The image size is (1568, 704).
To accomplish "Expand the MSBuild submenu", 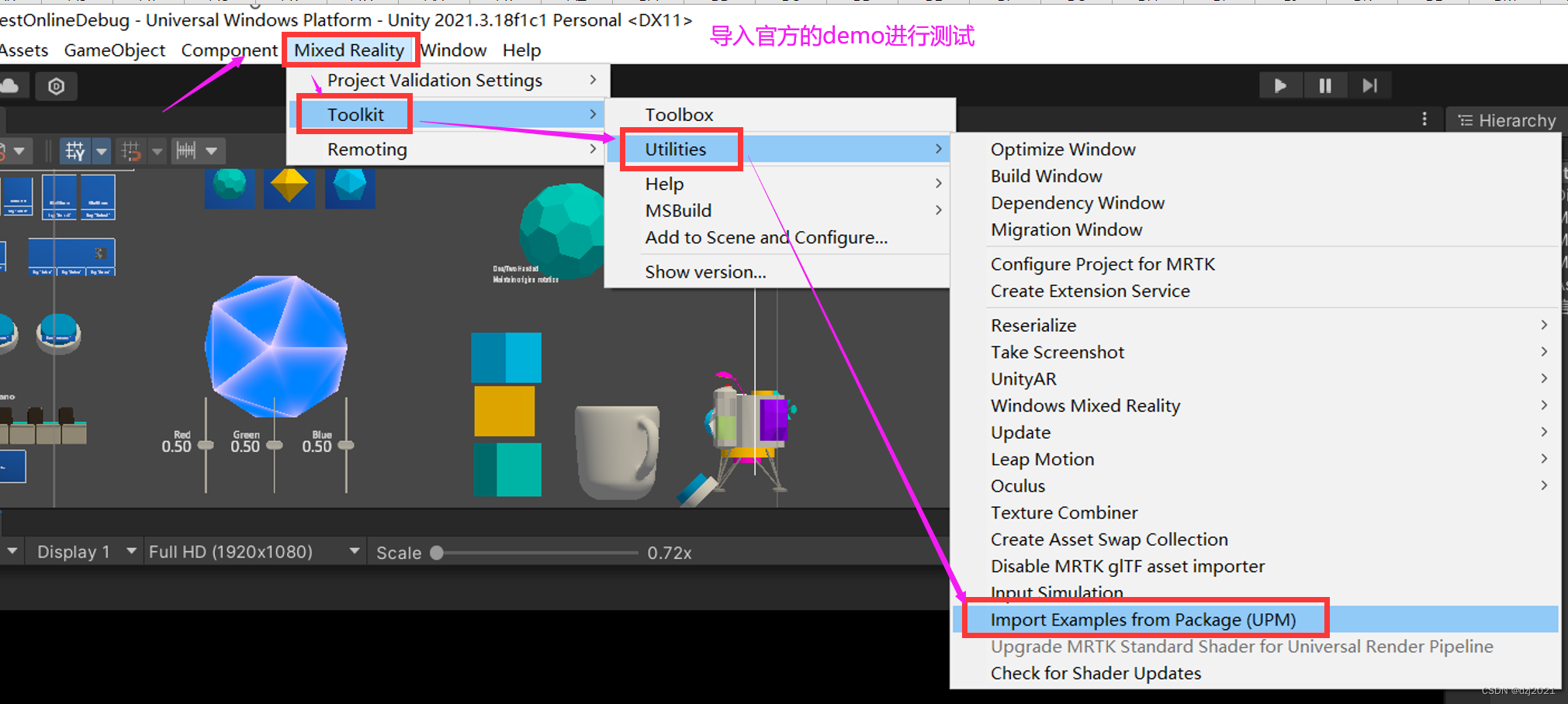I will (x=778, y=210).
